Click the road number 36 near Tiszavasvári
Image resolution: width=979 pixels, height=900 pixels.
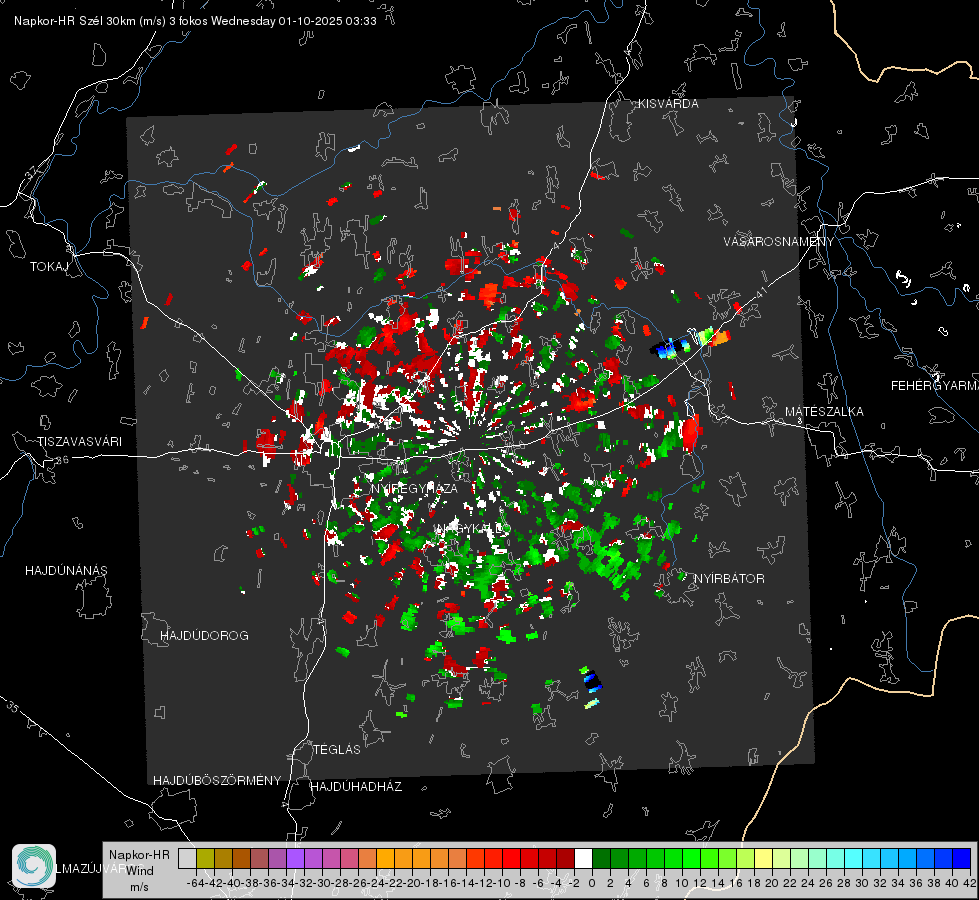(62, 460)
